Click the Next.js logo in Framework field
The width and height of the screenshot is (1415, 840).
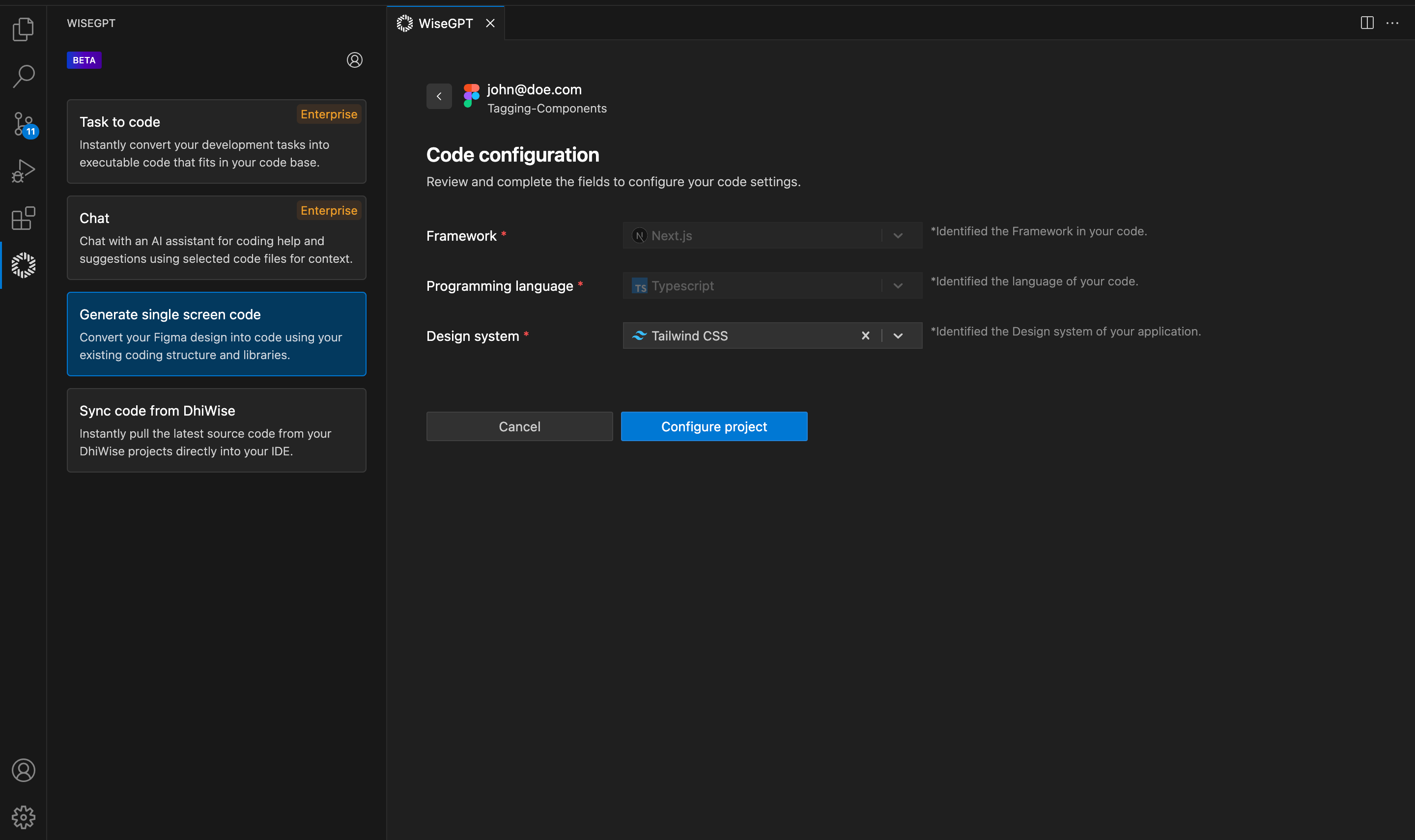pos(639,235)
